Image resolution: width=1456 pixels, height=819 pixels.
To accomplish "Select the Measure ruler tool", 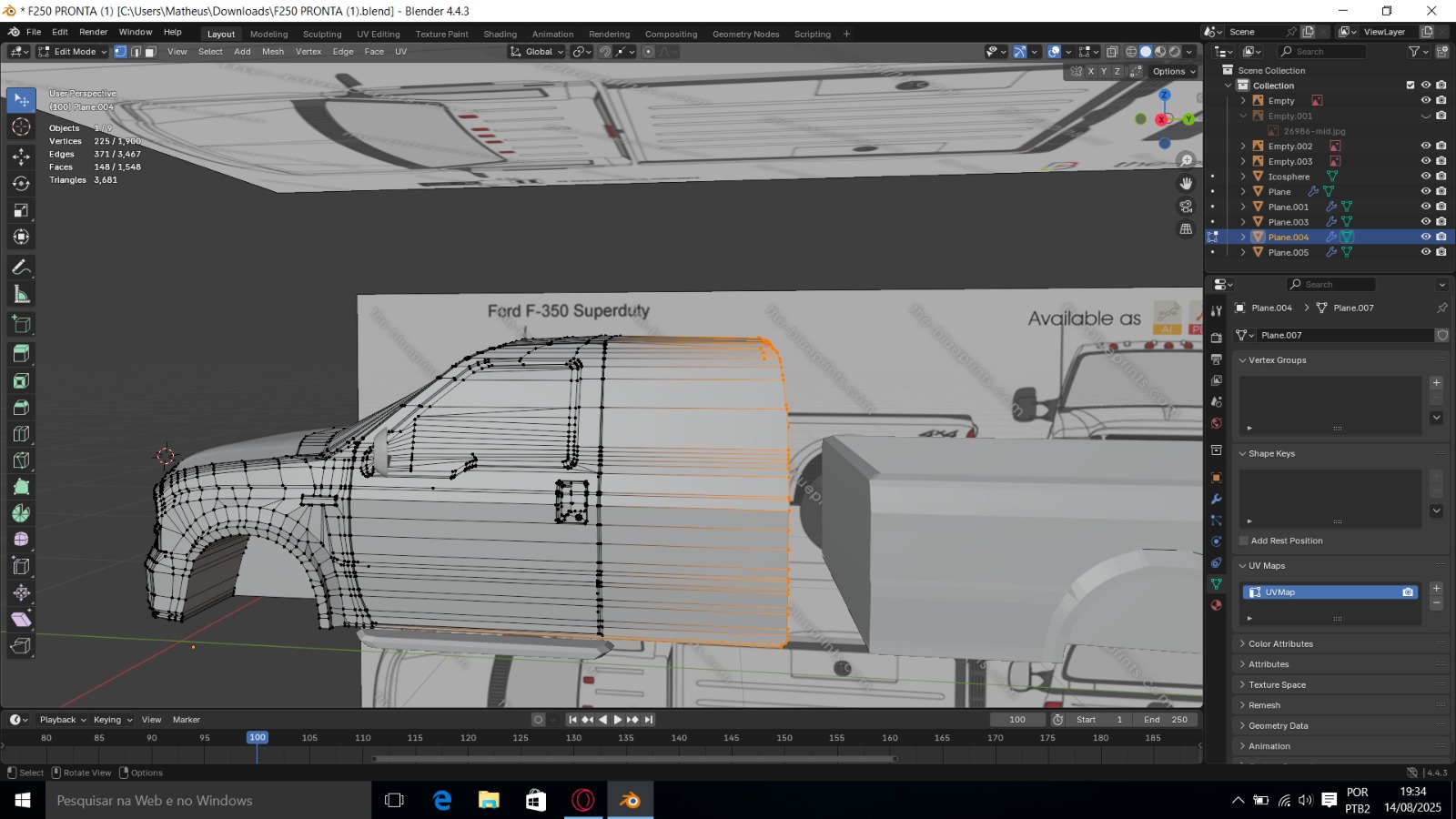I will point(21,294).
